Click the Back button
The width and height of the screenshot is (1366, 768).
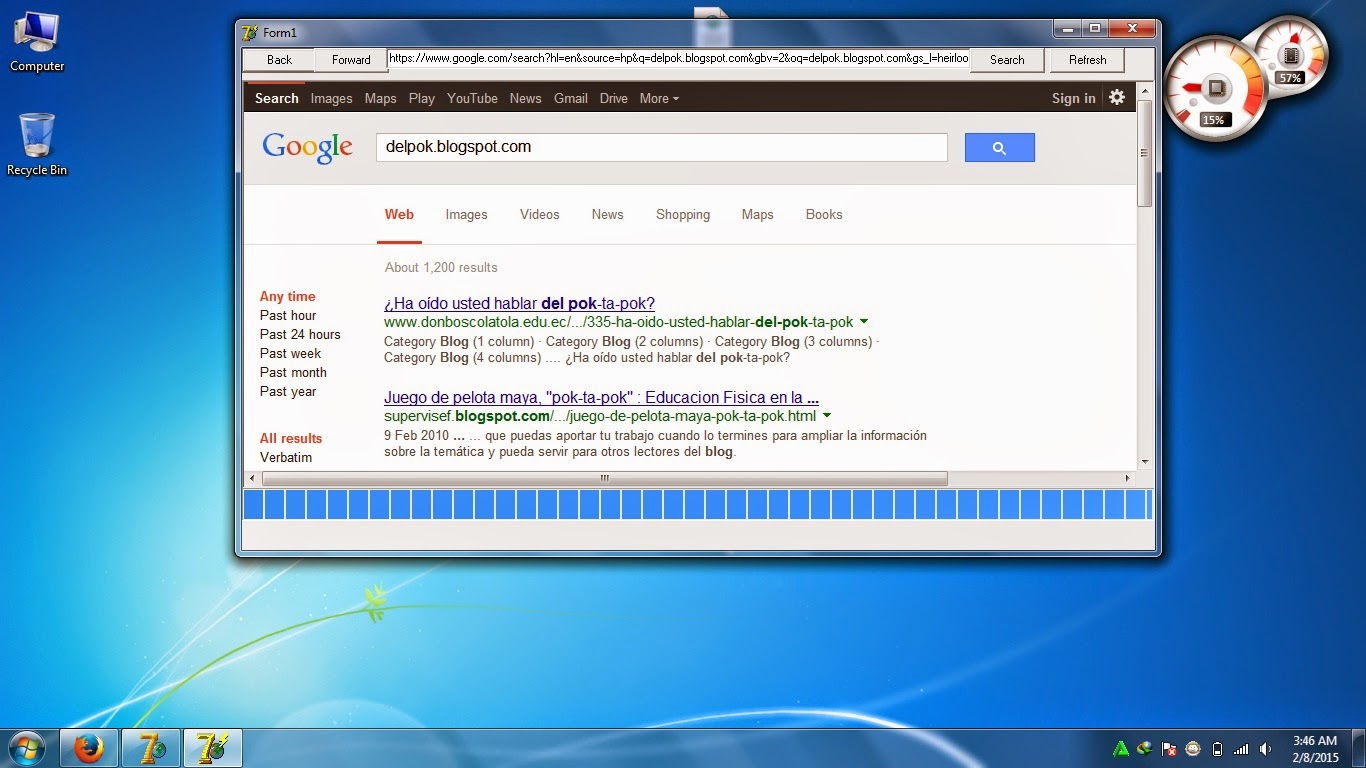[279, 60]
